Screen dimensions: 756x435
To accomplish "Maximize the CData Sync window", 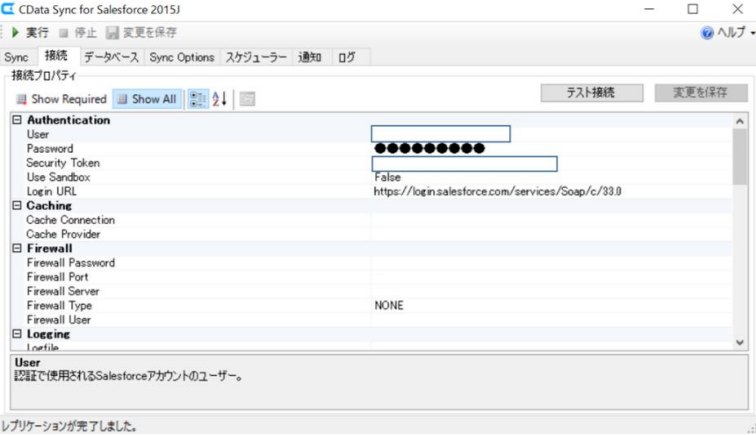I will (693, 9).
